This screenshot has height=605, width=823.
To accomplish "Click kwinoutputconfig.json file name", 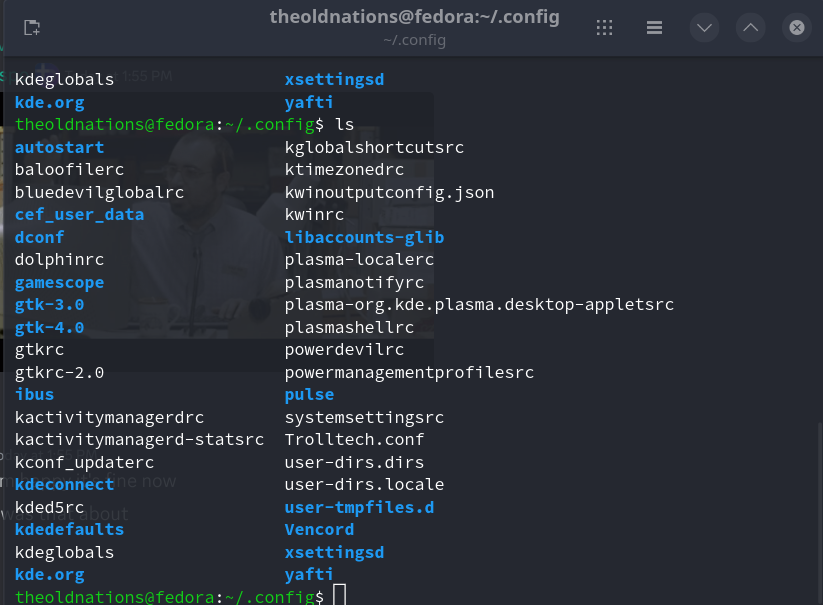I will (x=389, y=193).
